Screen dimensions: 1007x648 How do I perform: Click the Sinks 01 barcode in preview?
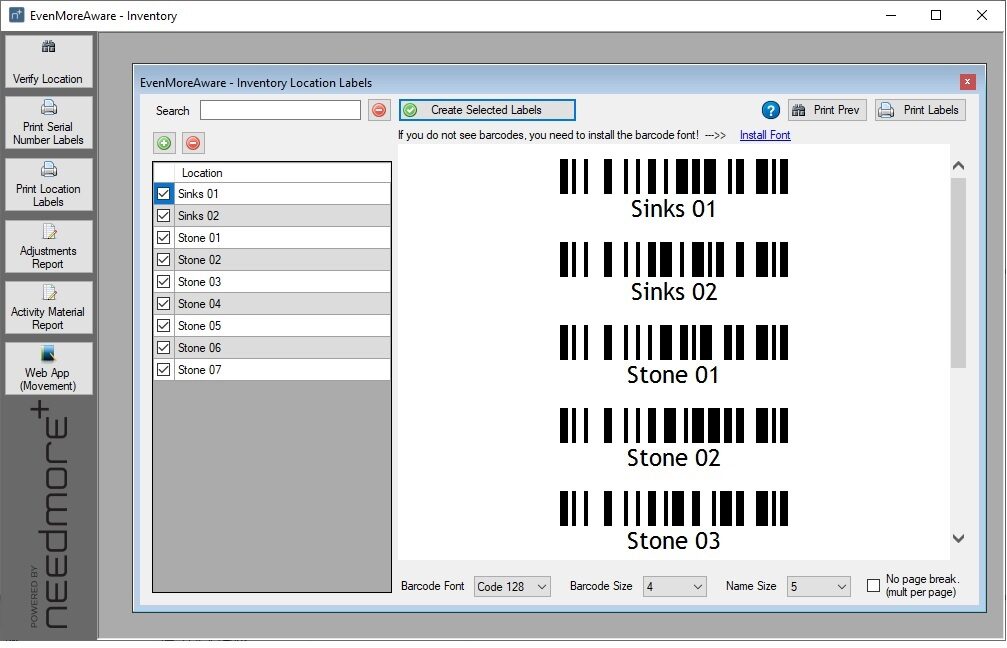(674, 176)
